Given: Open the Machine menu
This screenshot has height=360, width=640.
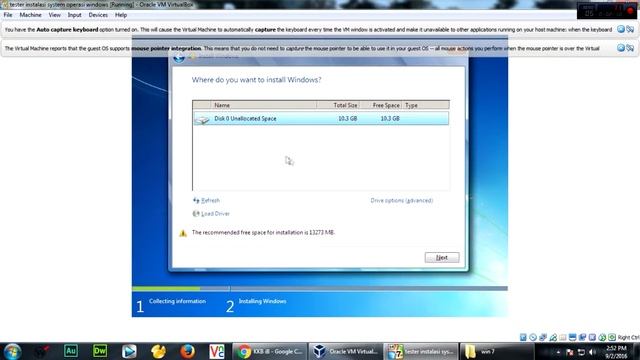Looking at the screenshot, I should [31, 15].
